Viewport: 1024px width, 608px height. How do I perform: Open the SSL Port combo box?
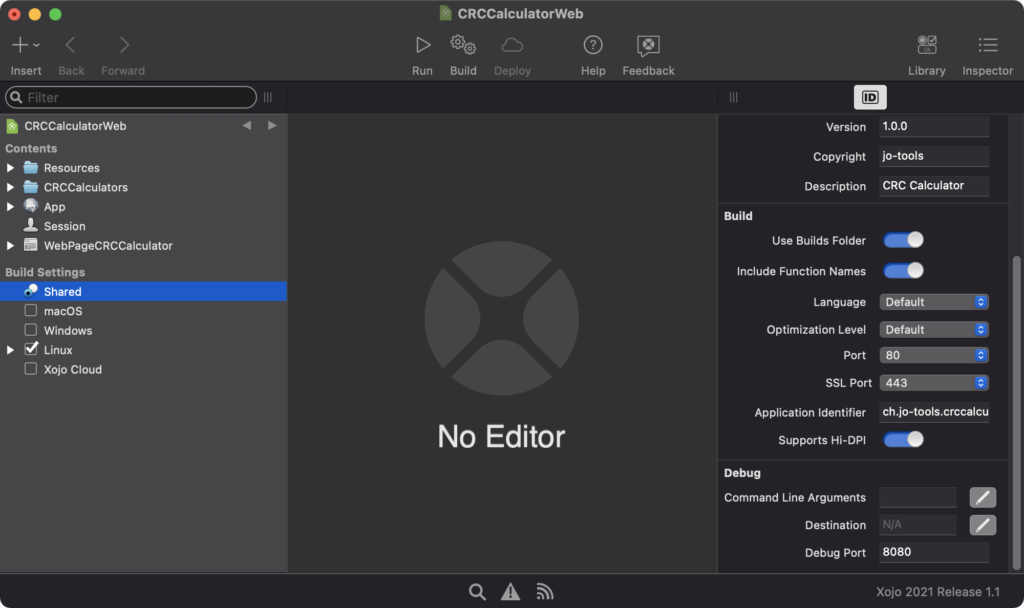point(934,383)
